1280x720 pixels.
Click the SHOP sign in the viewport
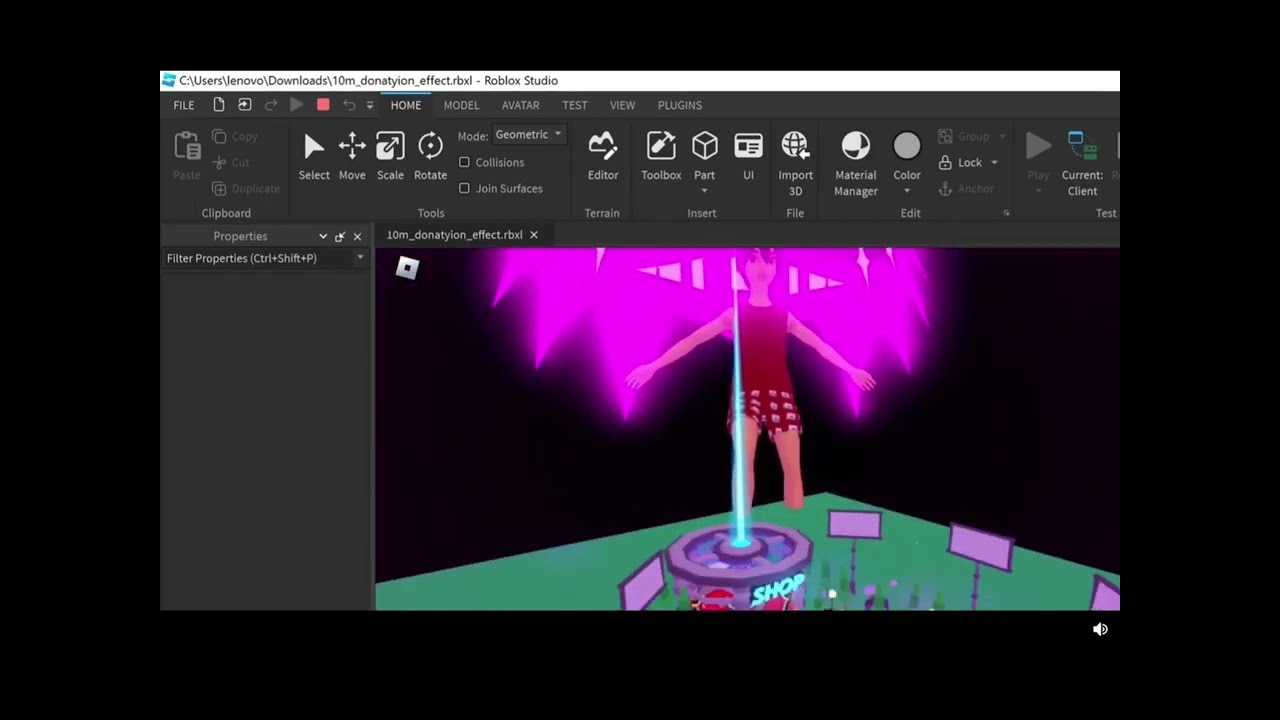778,589
